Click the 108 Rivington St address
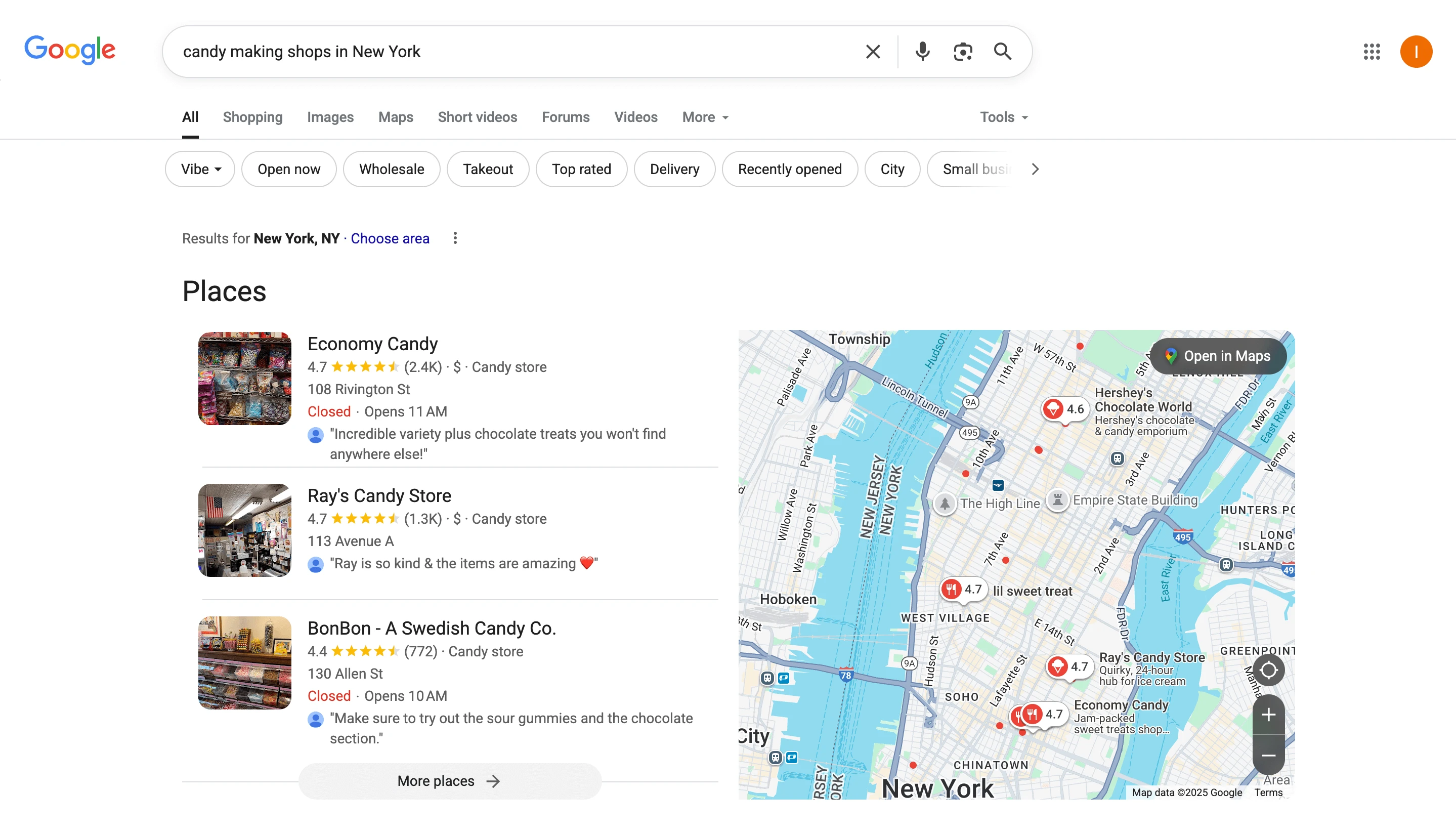1456x835 pixels. point(359,389)
